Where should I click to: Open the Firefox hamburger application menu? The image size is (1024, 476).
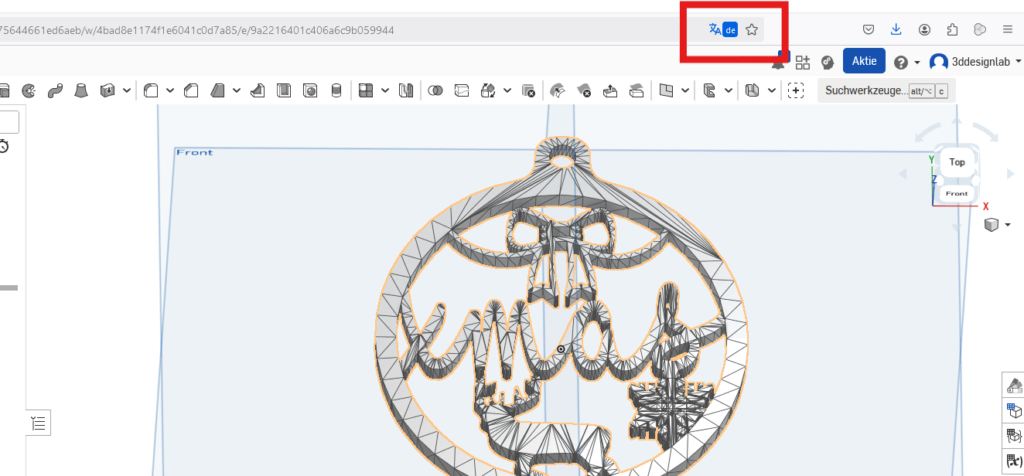(x=1008, y=29)
